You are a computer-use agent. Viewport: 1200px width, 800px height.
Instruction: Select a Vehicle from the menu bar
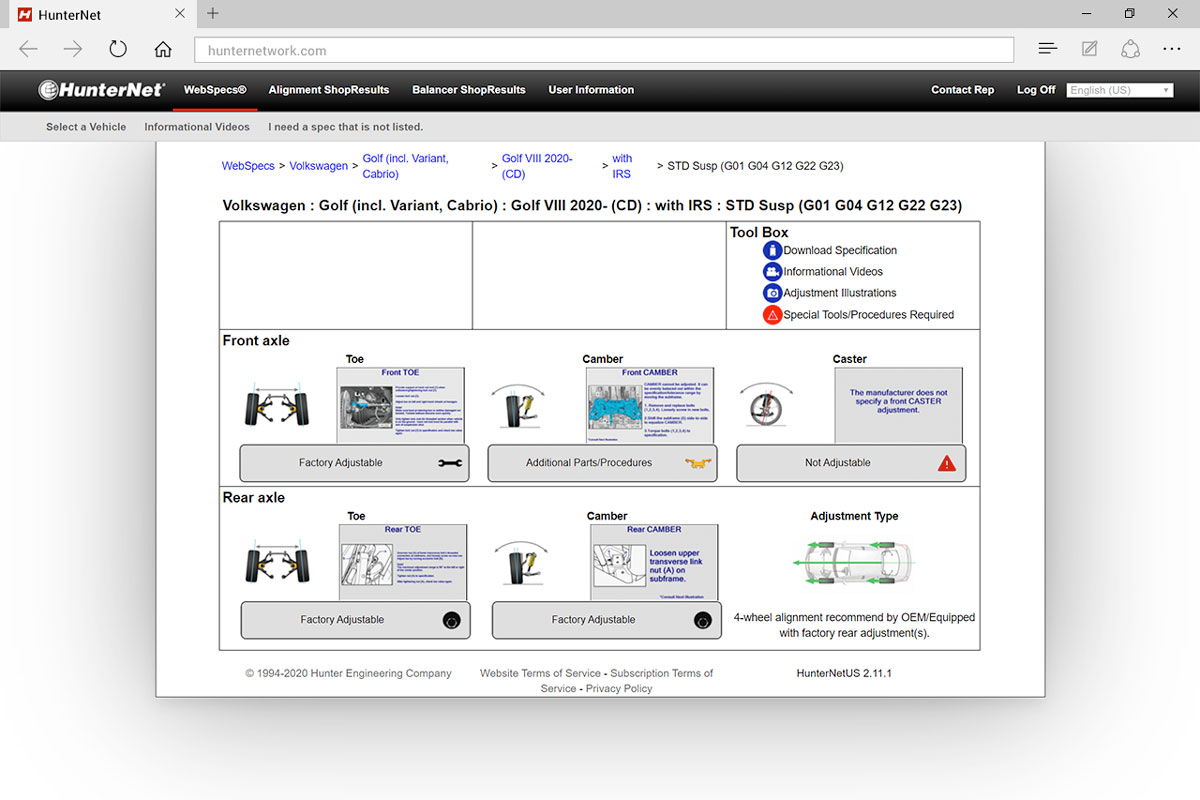[x=86, y=127]
